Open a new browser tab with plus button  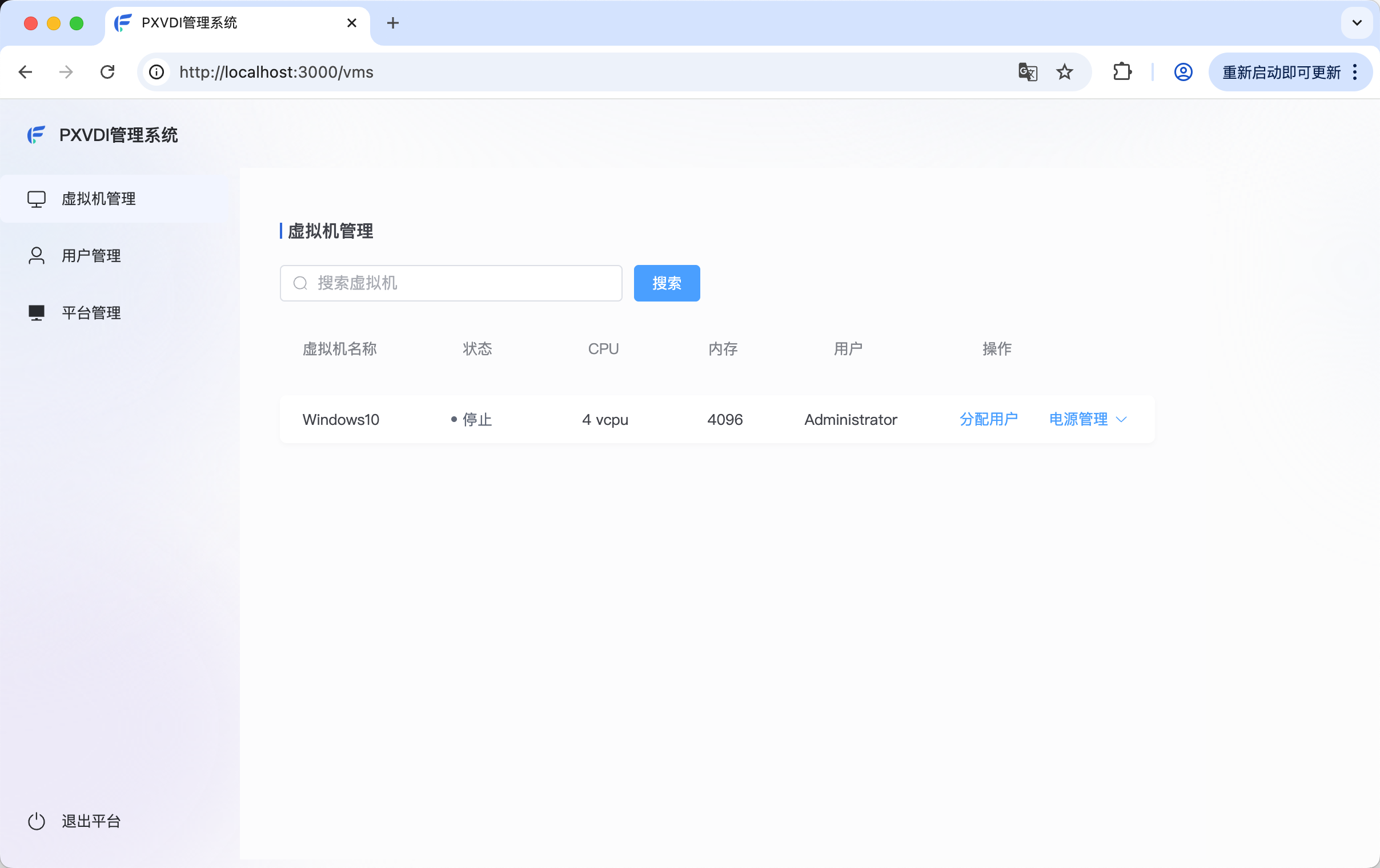392,23
